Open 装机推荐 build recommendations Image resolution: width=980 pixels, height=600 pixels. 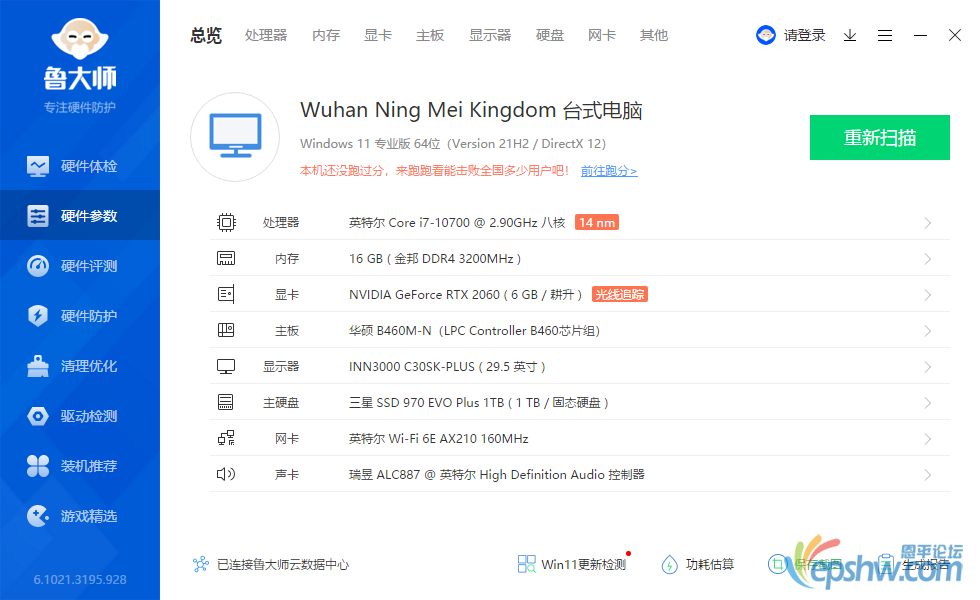(x=80, y=466)
